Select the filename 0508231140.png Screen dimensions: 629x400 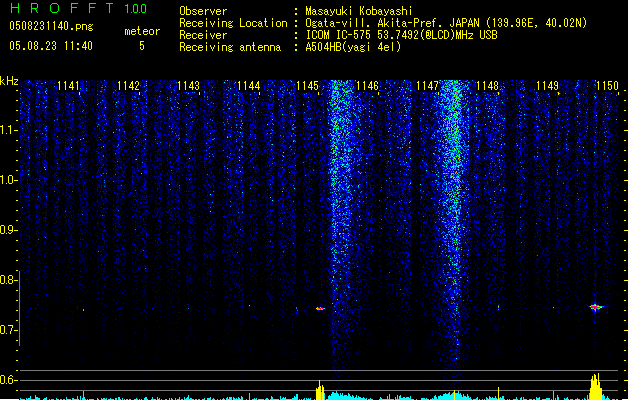coord(51,27)
